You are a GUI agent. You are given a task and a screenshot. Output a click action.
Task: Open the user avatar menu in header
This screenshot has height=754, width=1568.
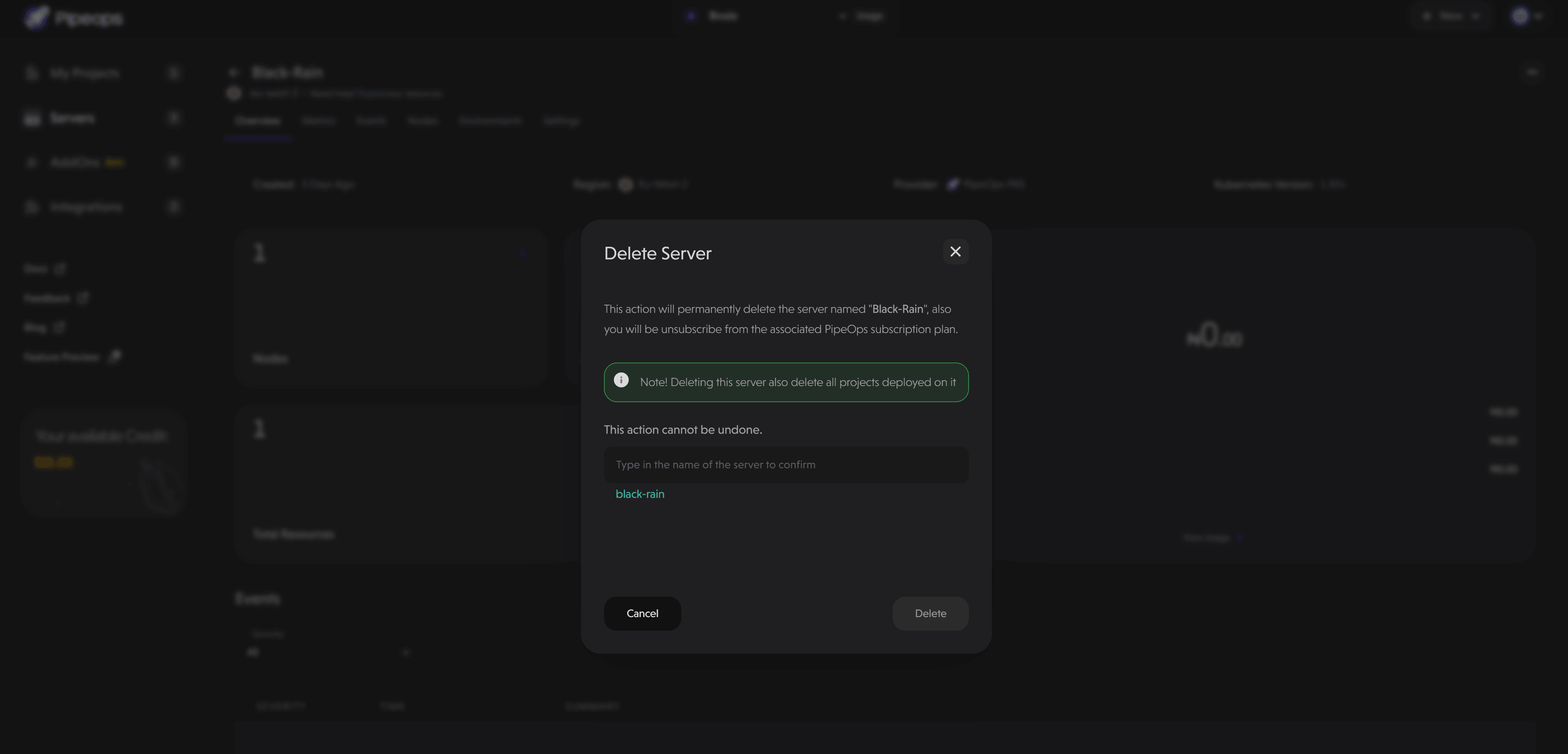(1526, 16)
